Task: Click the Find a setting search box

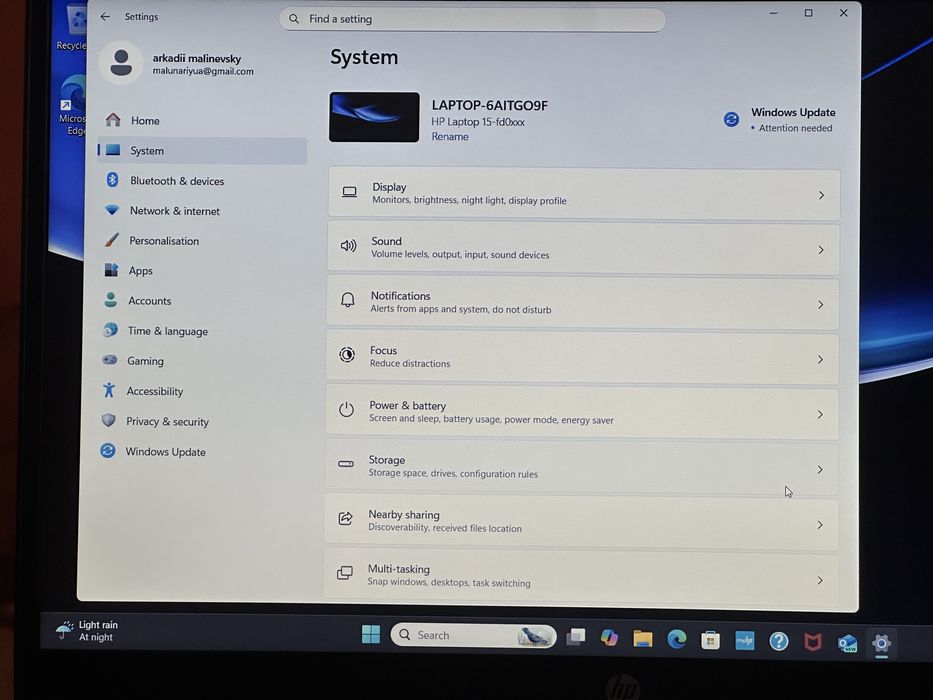Action: [x=472, y=19]
